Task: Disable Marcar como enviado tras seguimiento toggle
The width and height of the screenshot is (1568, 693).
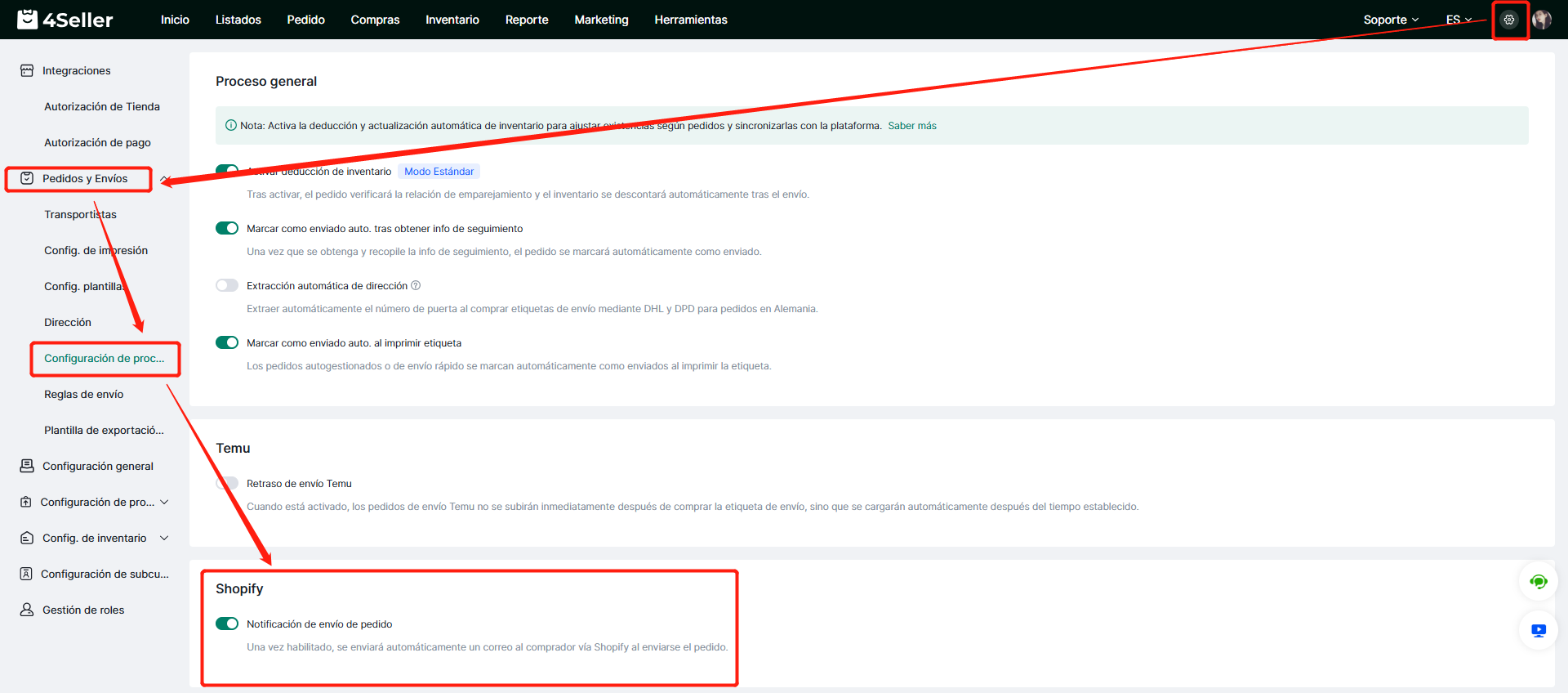Action: point(227,228)
